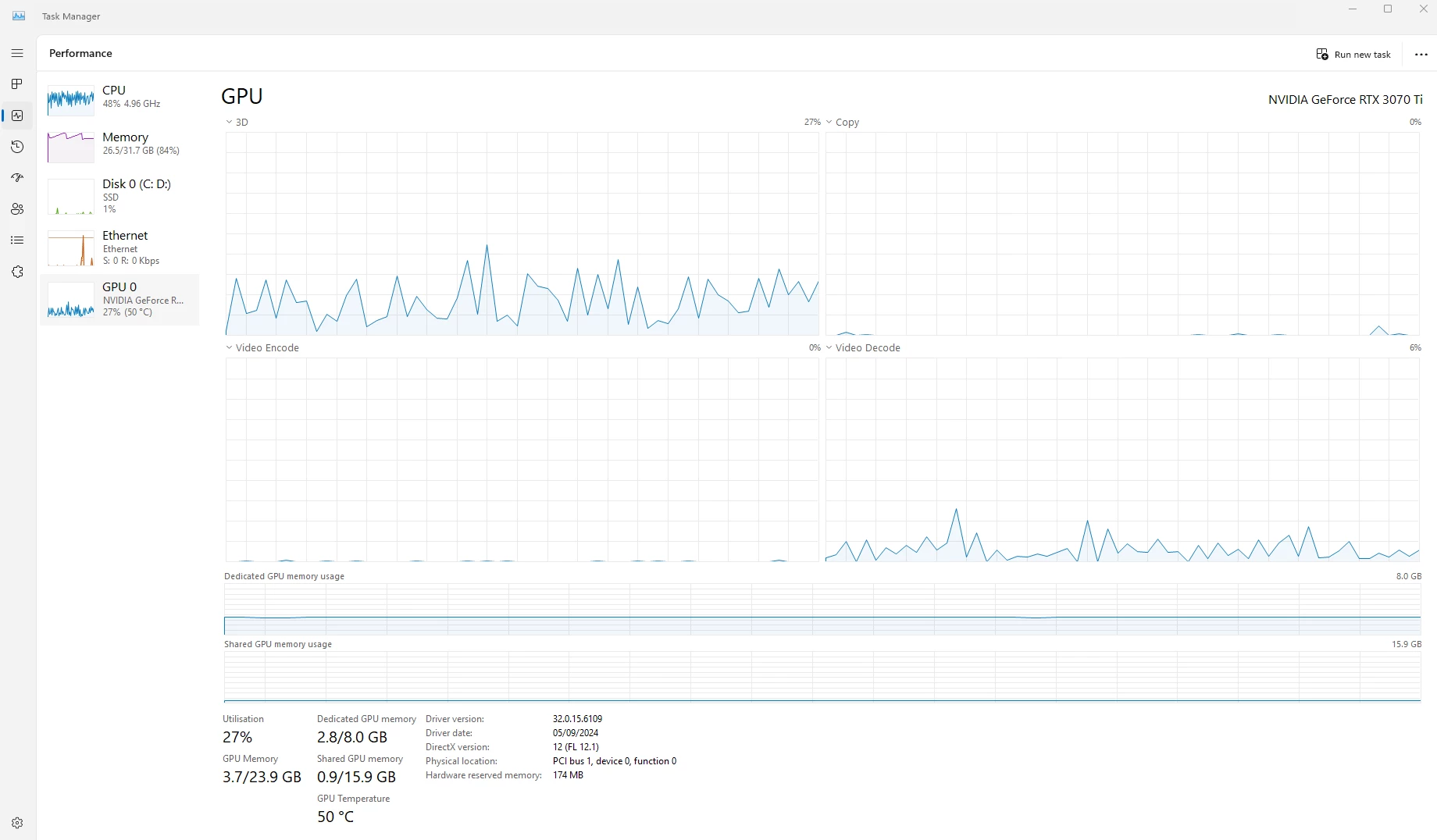This screenshot has height=840, width=1437.
Task: Click the CPU mini graph thumbnail
Action: click(x=70, y=101)
